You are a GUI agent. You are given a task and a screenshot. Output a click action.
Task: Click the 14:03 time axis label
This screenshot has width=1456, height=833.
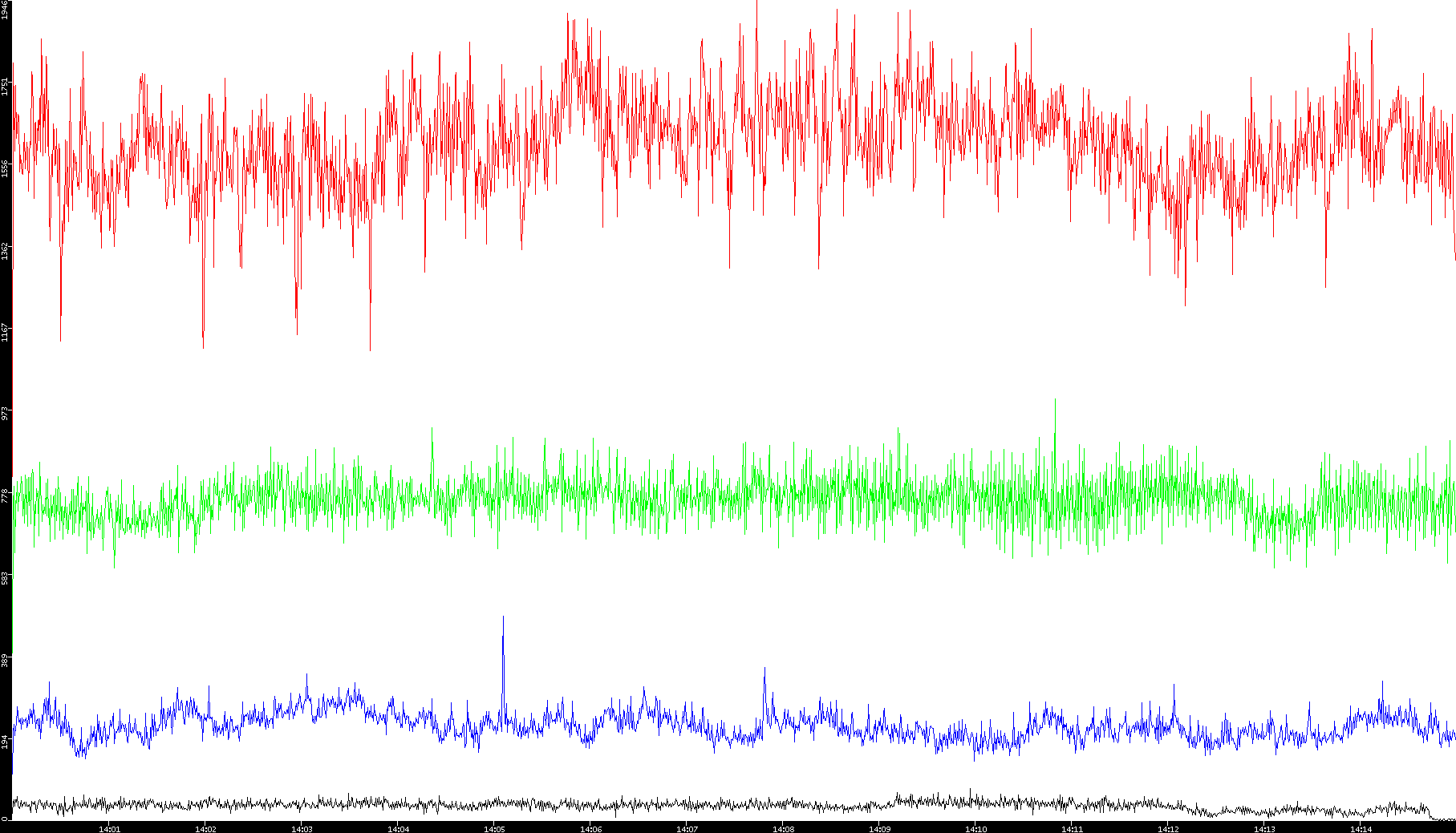(302, 828)
